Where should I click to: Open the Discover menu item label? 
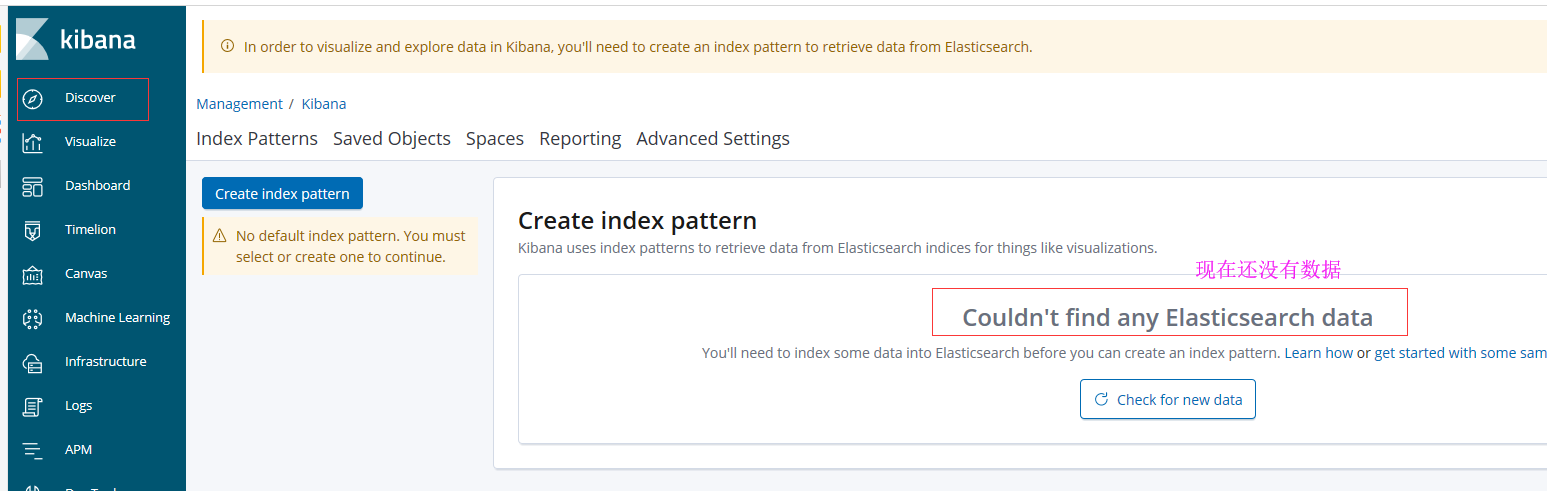tap(90, 97)
